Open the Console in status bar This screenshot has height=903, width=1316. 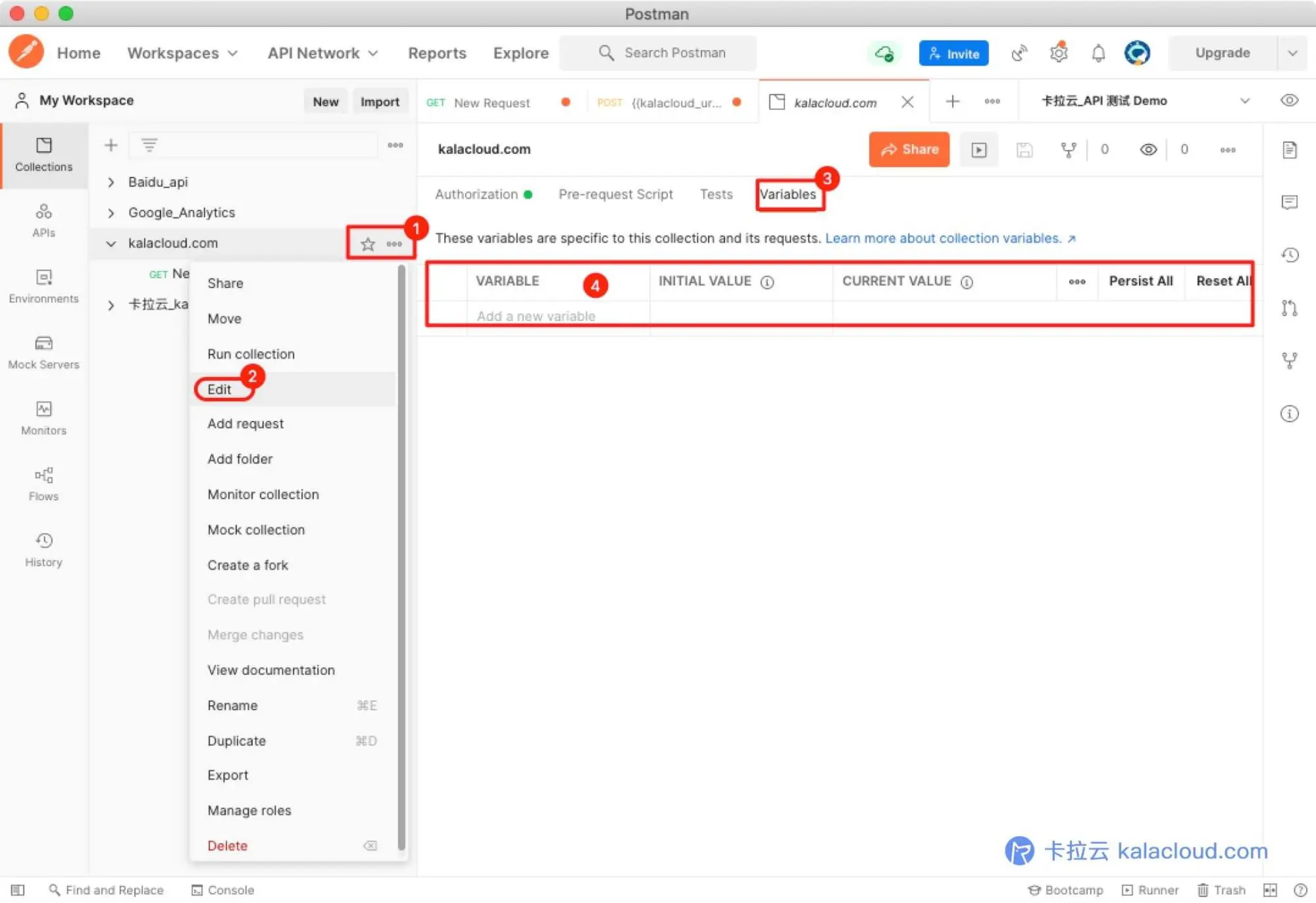coord(222,890)
